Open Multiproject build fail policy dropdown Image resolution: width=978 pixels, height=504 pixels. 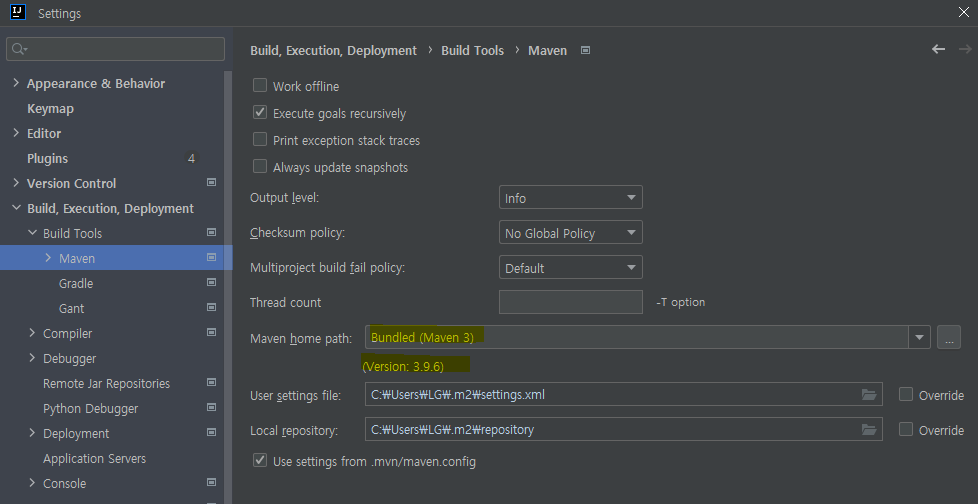coord(571,268)
